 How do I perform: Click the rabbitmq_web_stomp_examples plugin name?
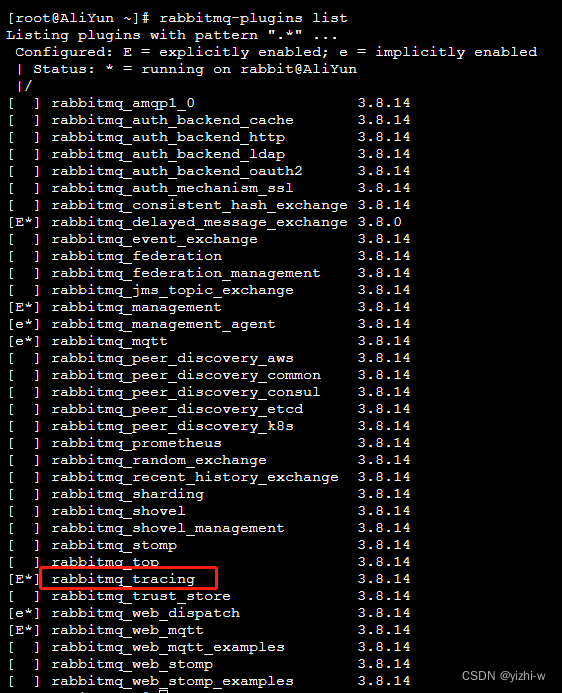[172, 681]
